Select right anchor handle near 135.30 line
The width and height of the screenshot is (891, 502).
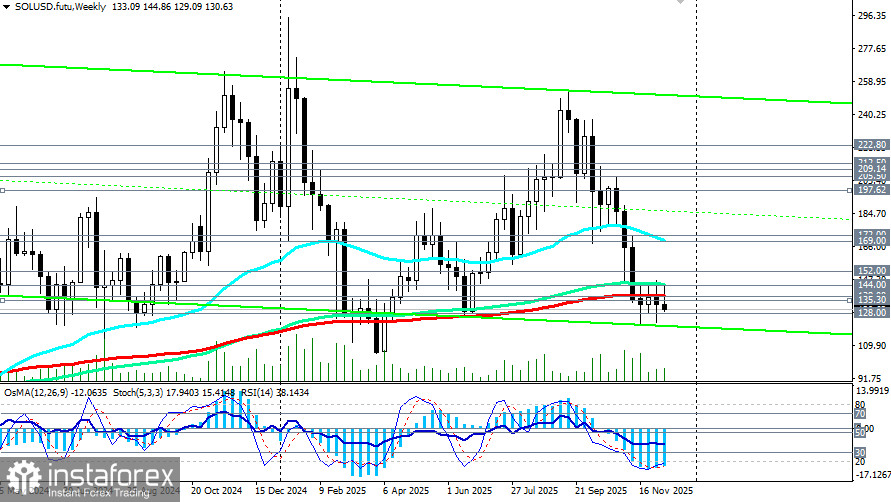(x=850, y=300)
